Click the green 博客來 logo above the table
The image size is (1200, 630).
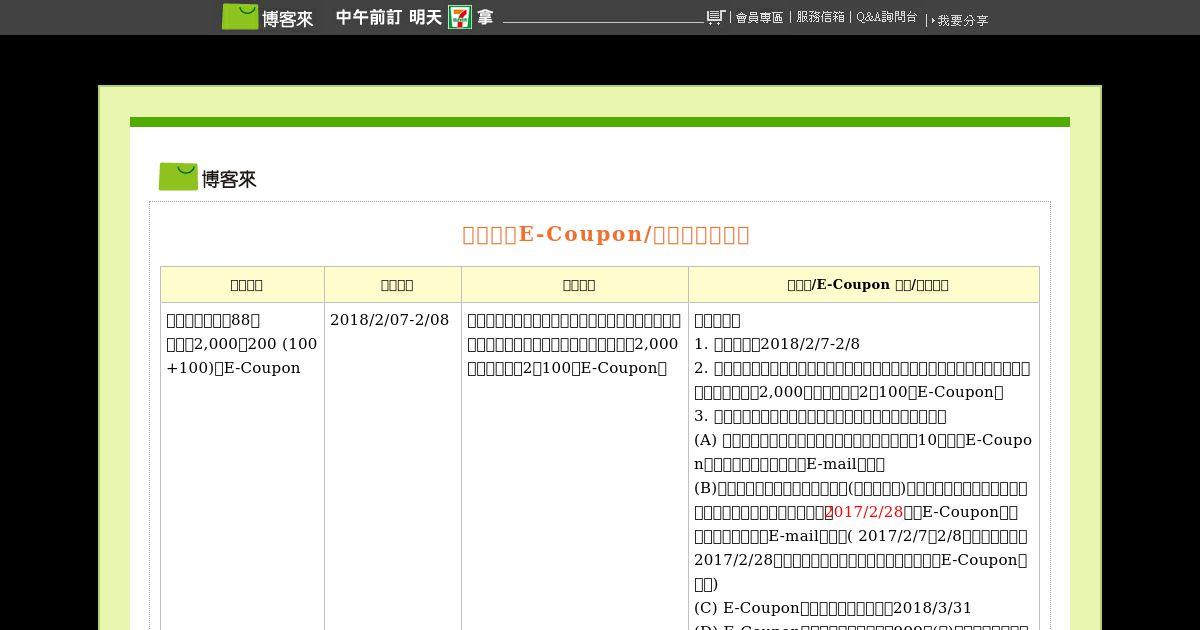click(x=208, y=177)
